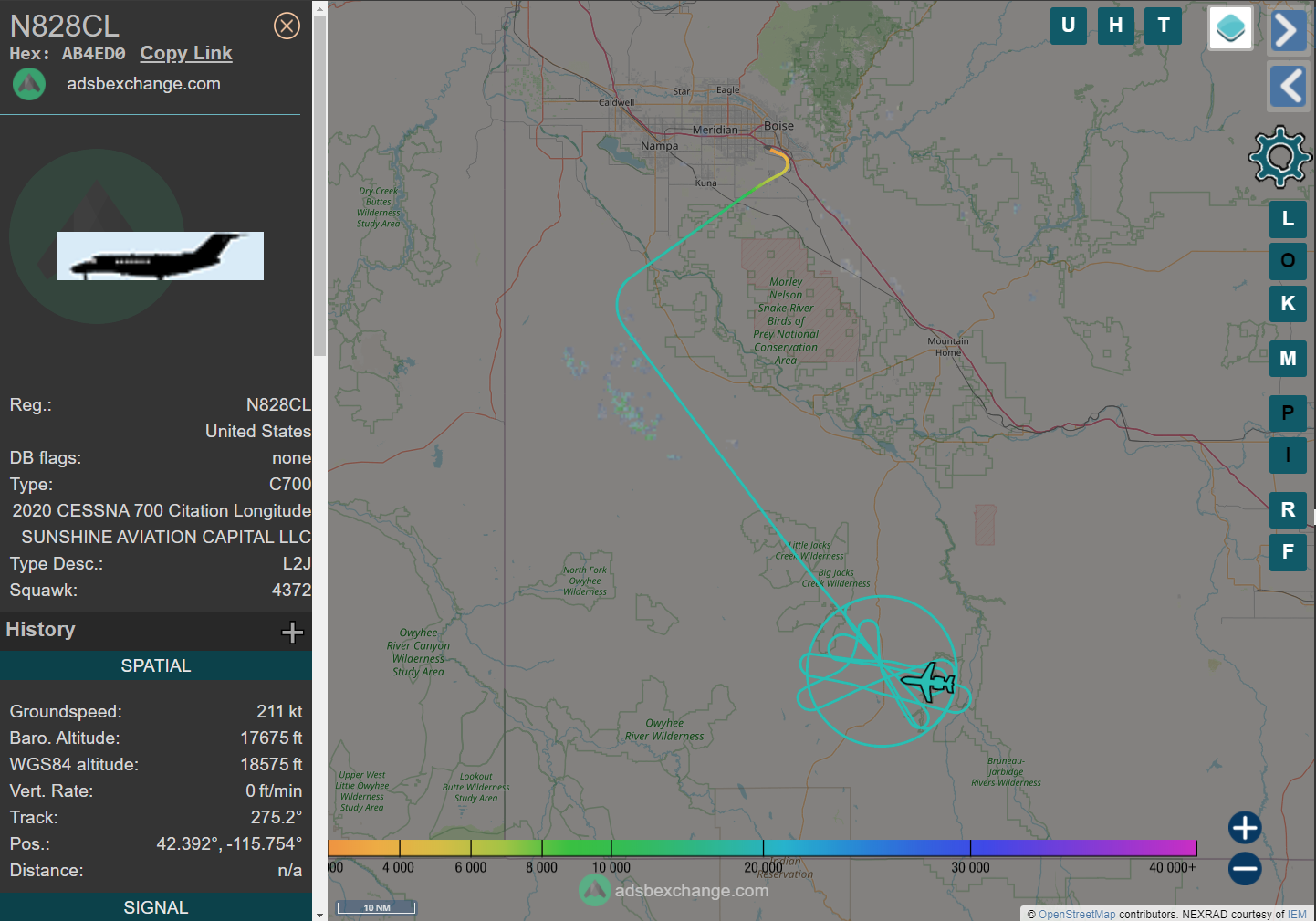Click the Baro. Altitude value 17675 ft
Screen dimensions: 1316x921
(x=271, y=738)
